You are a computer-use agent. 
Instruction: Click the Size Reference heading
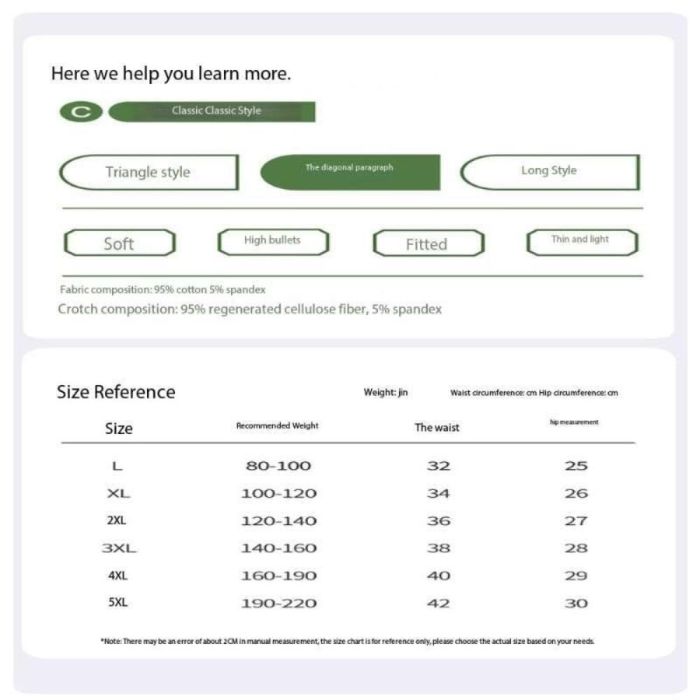tap(116, 392)
